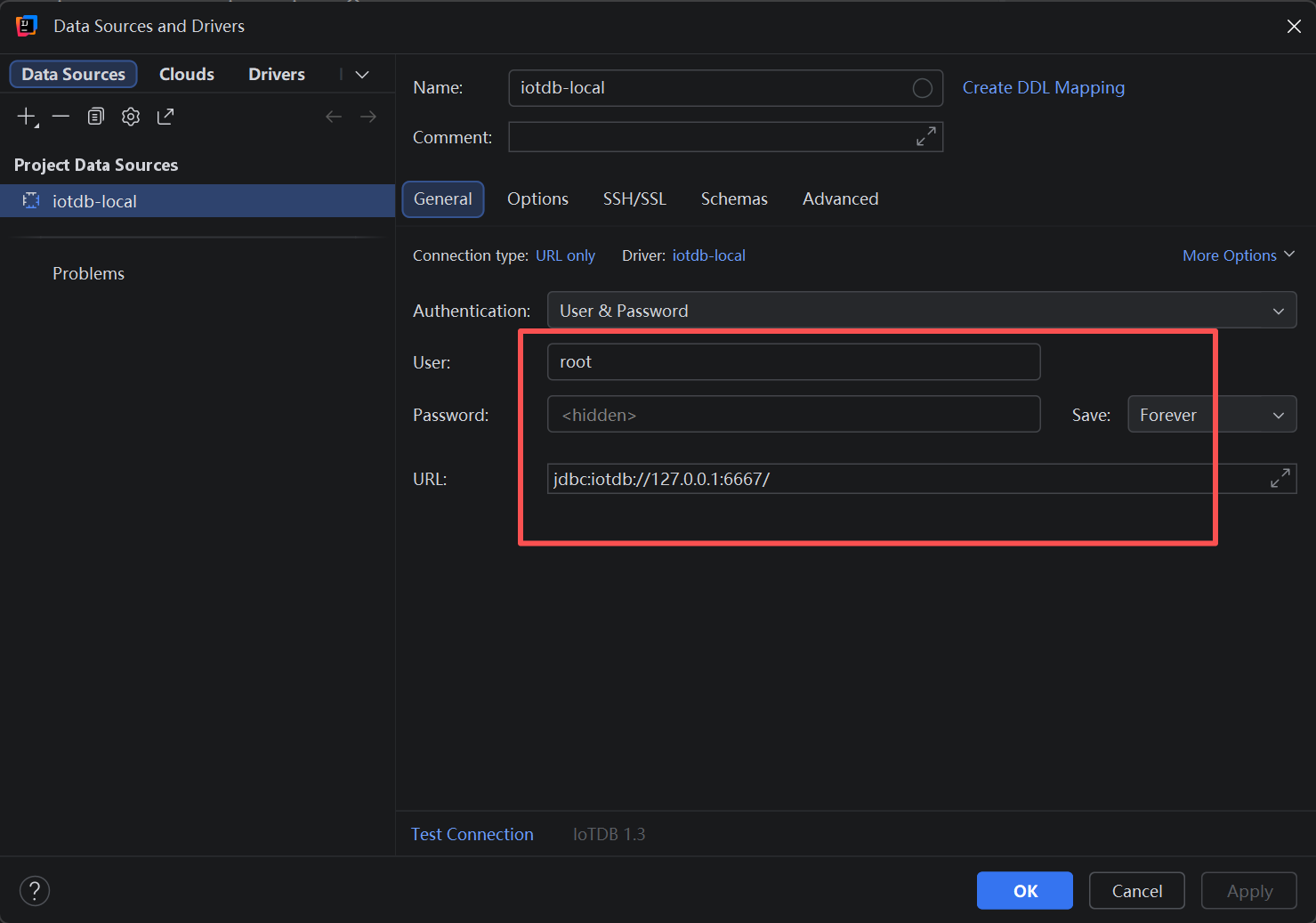
Task: Expand the hidden tabs chevron
Action: point(362,75)
